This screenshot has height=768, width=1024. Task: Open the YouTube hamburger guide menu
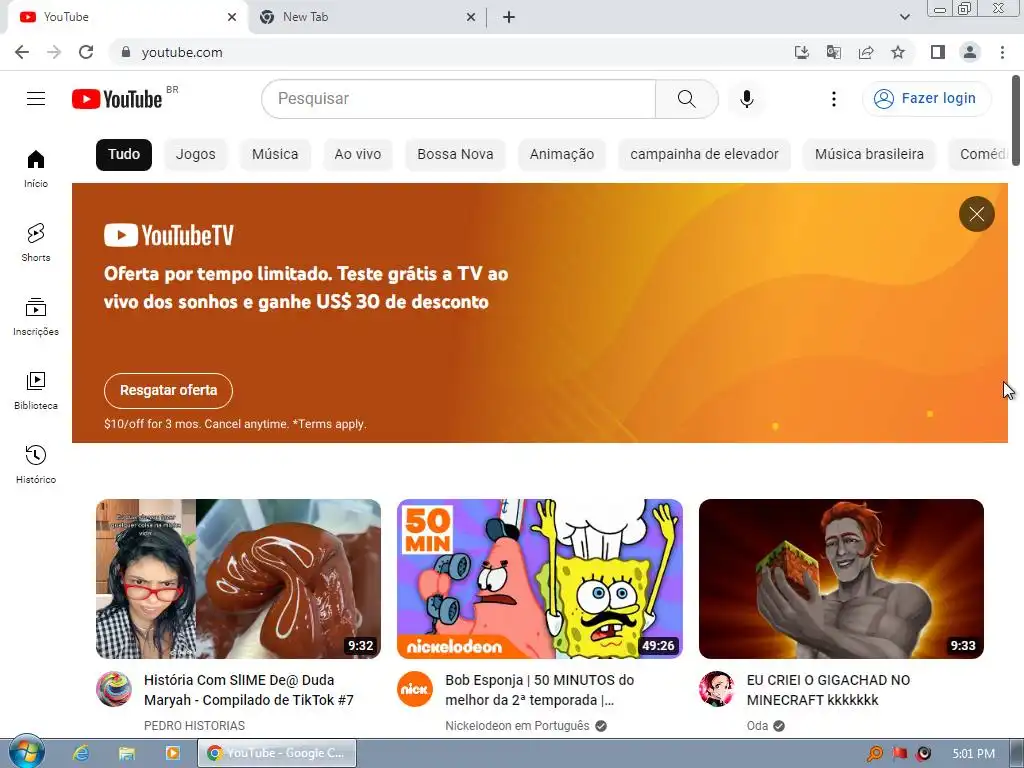(x=36, y=99)
